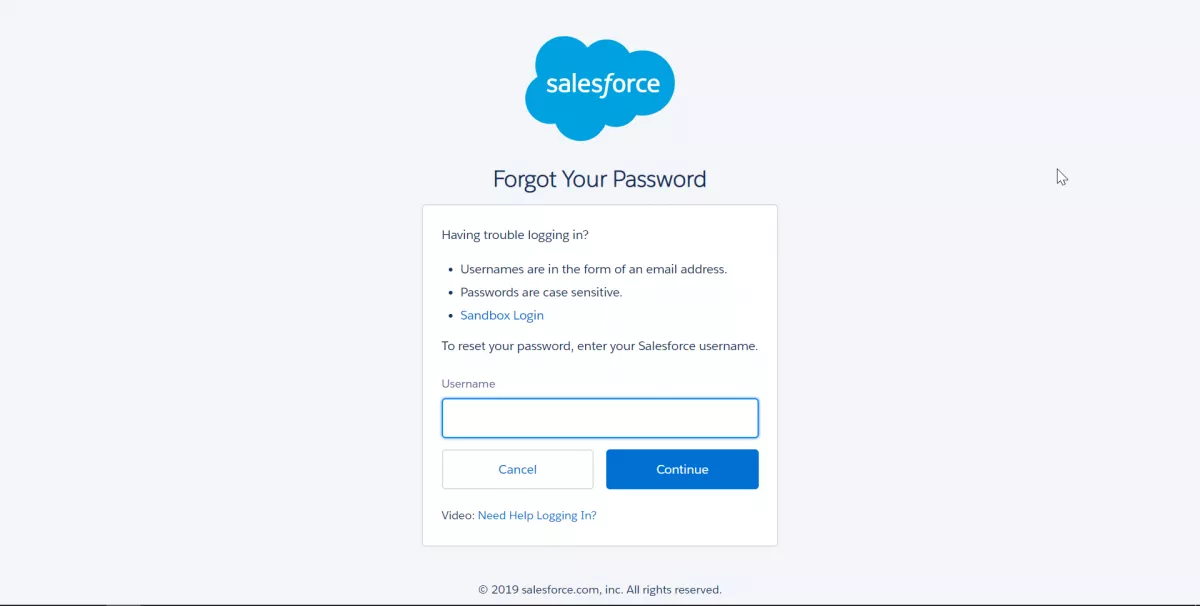Select the 'Passwords are case sensitive' line

tap(541, 292)
